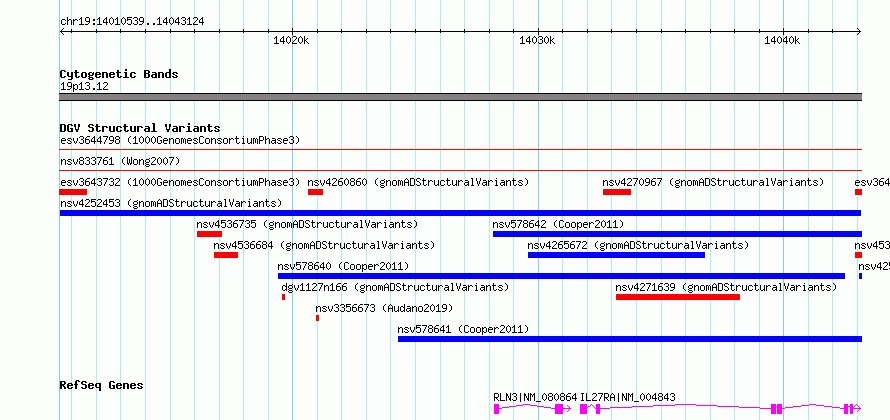The height and width of the screenshot is (420, 890).
Task: Click the red bar under nsv4536735
Action: tap(209, 234)
